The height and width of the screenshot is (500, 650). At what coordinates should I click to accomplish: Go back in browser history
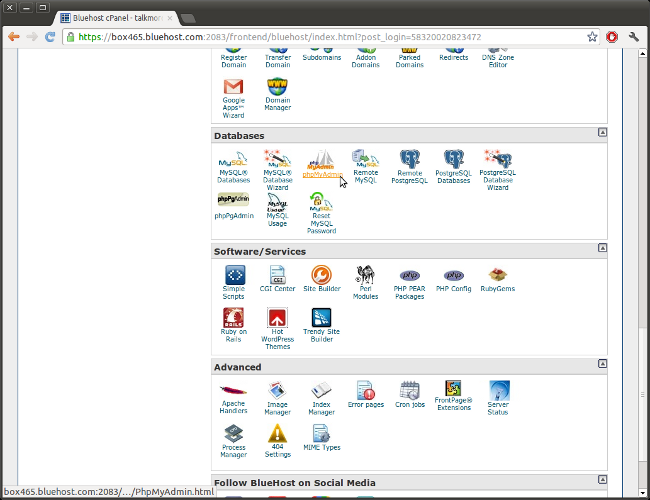click(14, 37)
